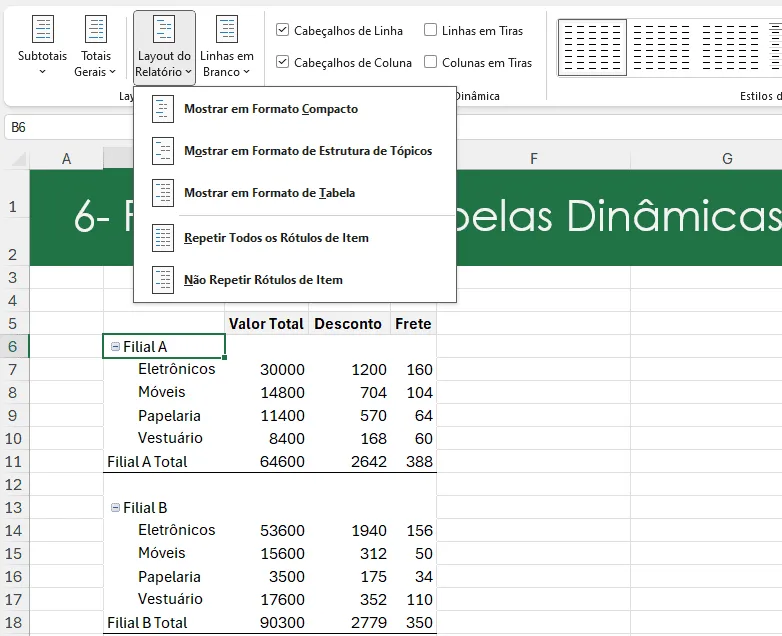
Task: Select Mostrar em Formato de Estrutura de Tópicos
Action: click(x=295, y=151)
